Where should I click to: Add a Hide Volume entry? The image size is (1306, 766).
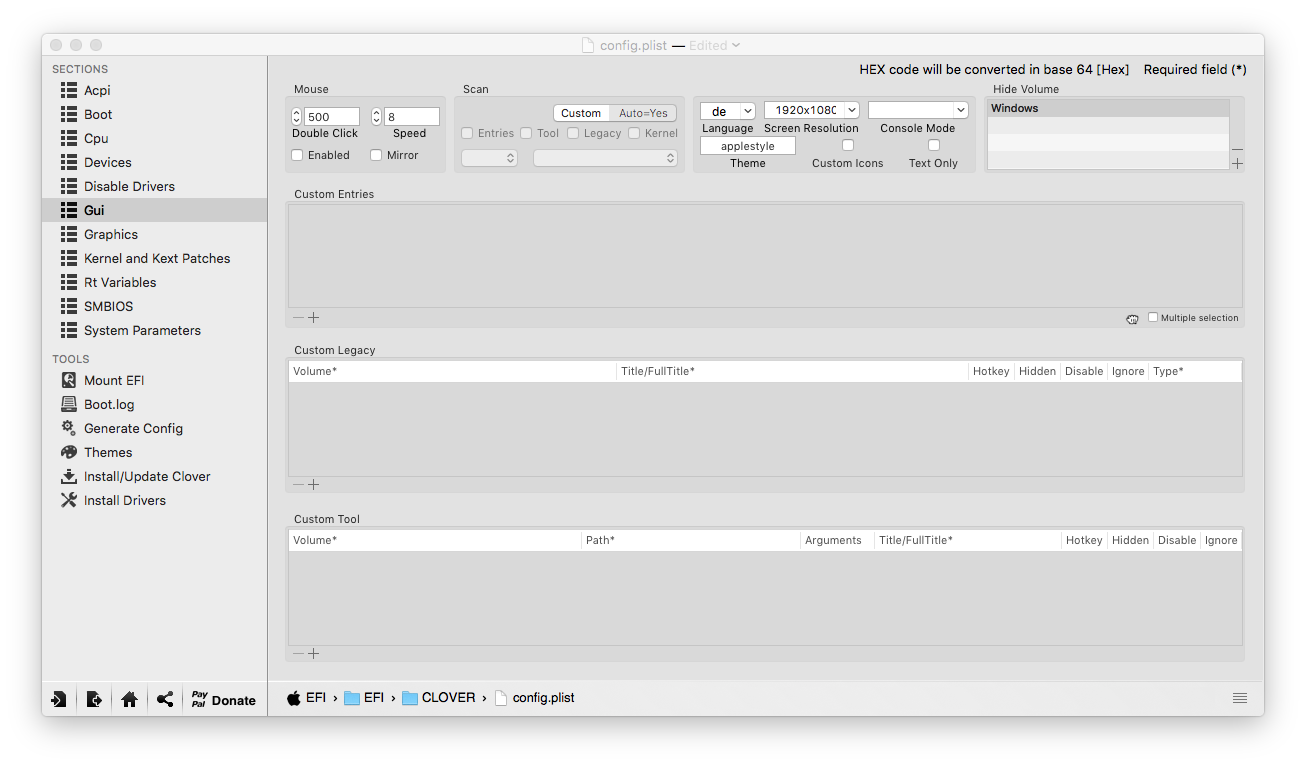[x=1238, y=163]
